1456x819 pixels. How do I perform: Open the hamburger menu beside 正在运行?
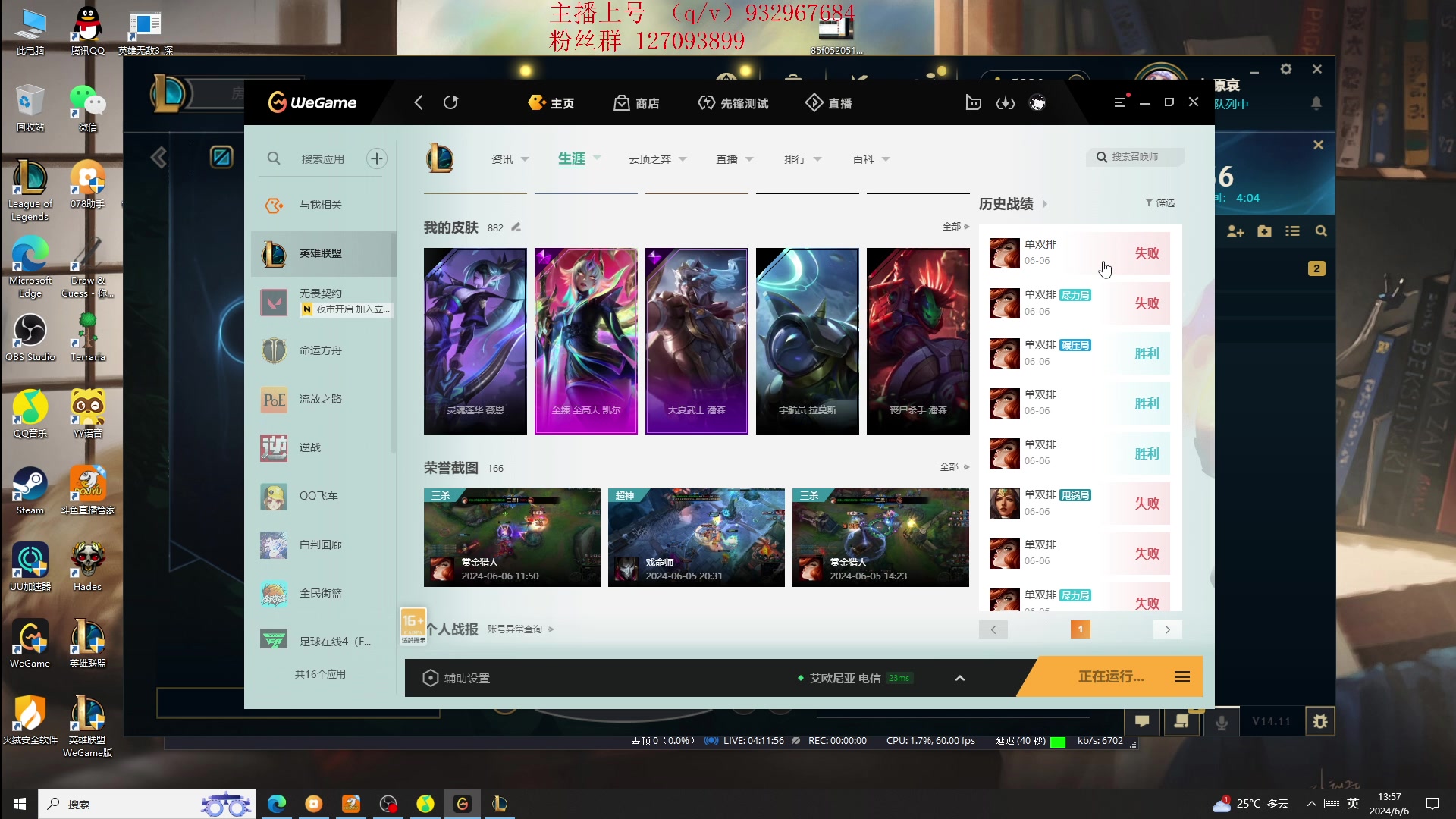pyautogui.click(x=1181, y=676)
